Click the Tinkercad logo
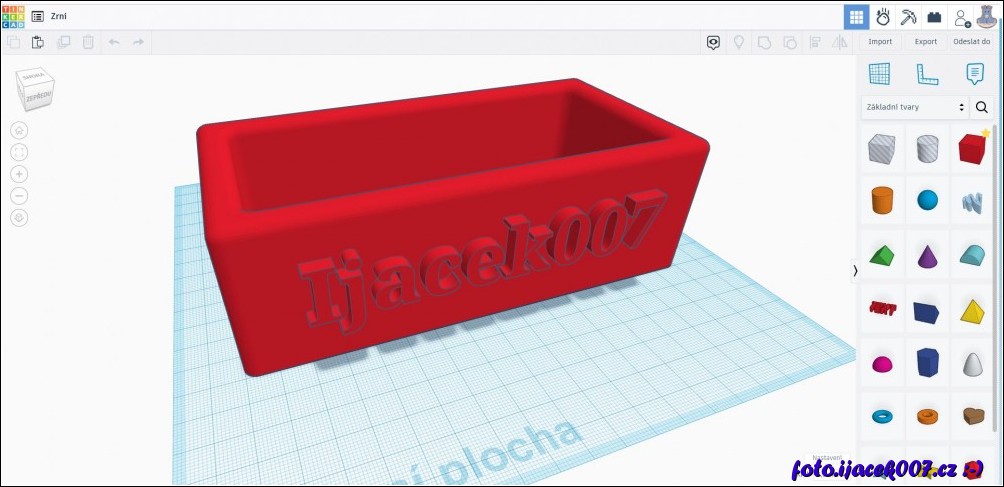The image size is (1004, 487). pyautogui.click(x=15, y=16)
